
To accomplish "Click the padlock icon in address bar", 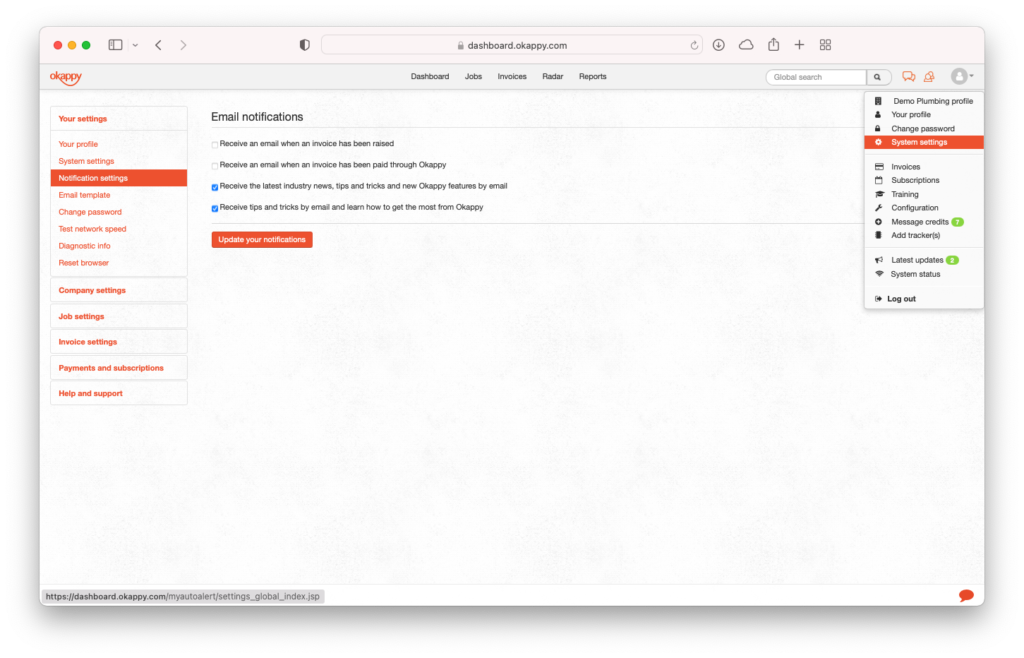I will pos(460,46).
